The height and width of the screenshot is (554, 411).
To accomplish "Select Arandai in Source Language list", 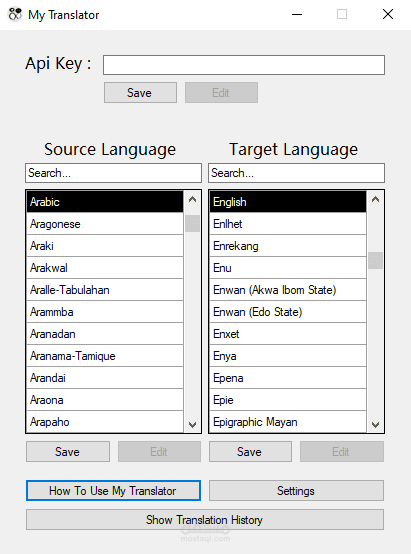I will tap(105, 378).
